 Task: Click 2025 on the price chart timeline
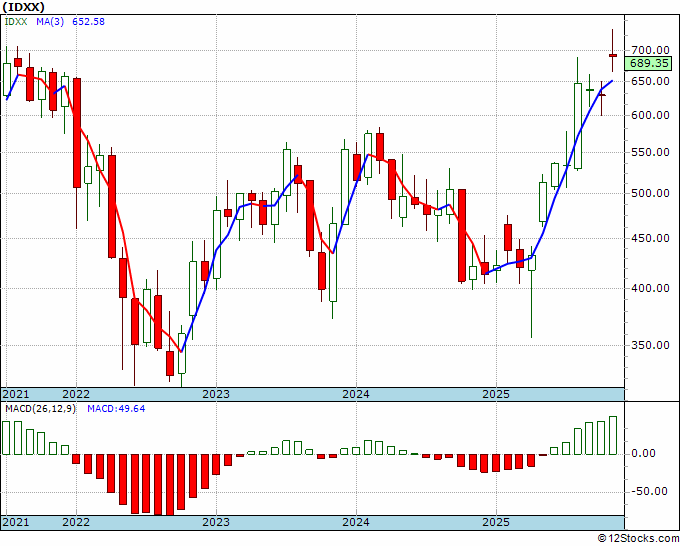(x=496, y=394)
